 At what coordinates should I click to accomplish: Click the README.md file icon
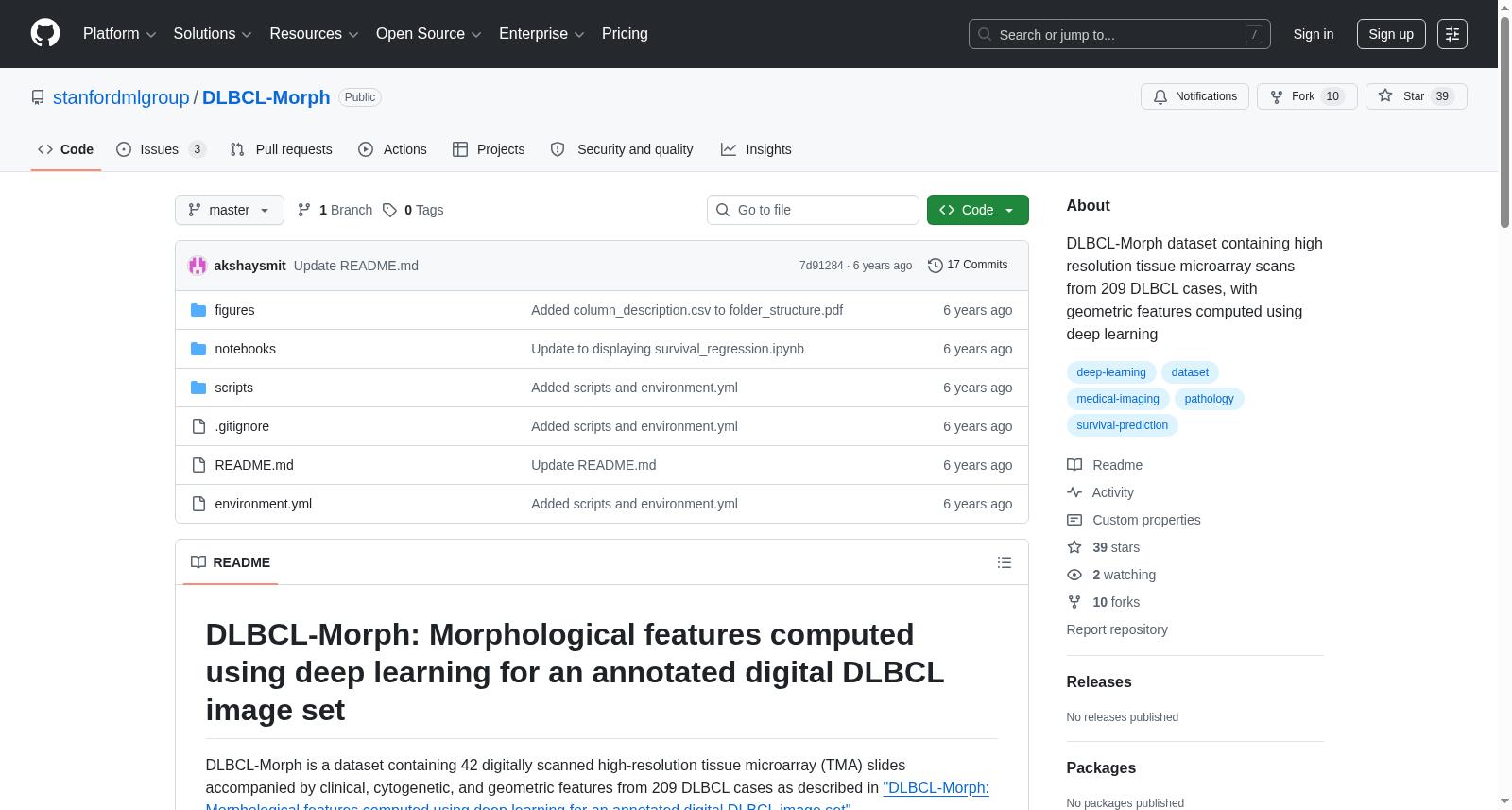pos(198,465)
